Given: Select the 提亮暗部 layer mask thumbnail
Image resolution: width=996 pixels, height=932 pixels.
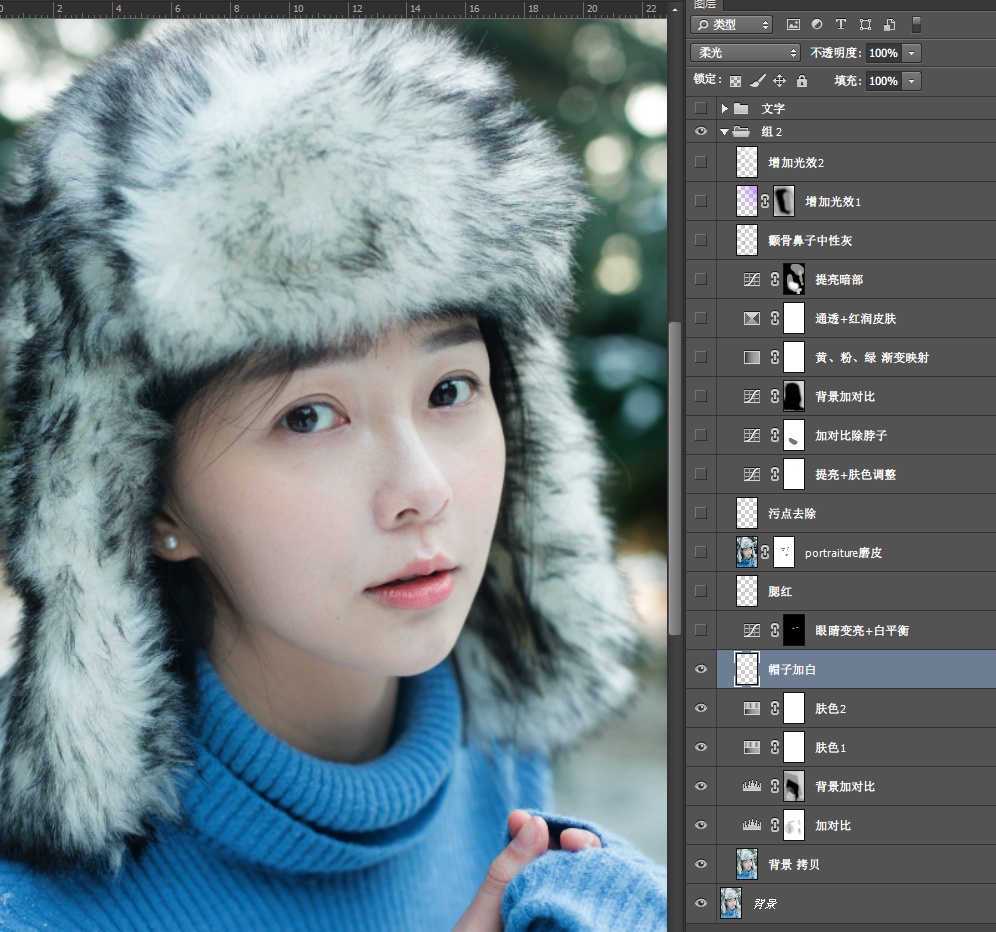Looking at the screenshot, I should coord(794,279).
